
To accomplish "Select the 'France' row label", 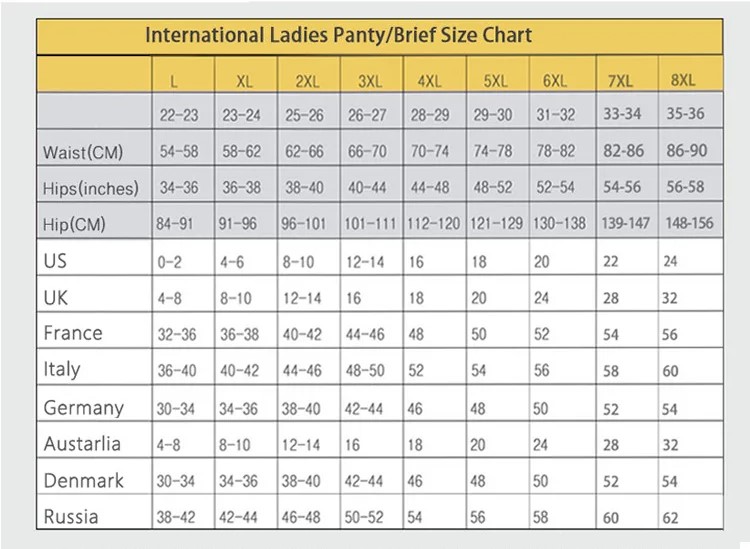I will coord(73,333).
